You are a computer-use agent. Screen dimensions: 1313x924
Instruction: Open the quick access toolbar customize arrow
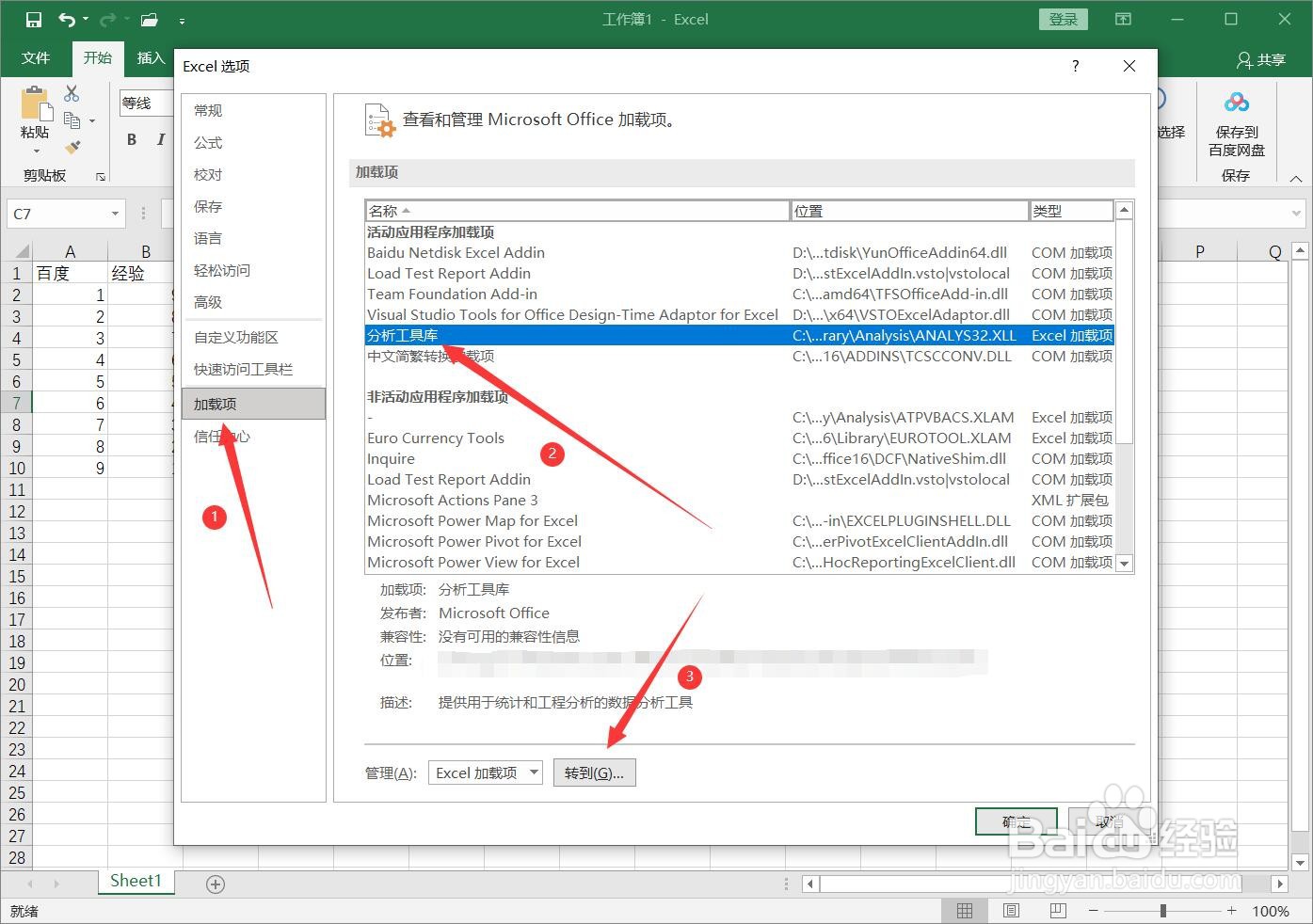pos(182,20)
